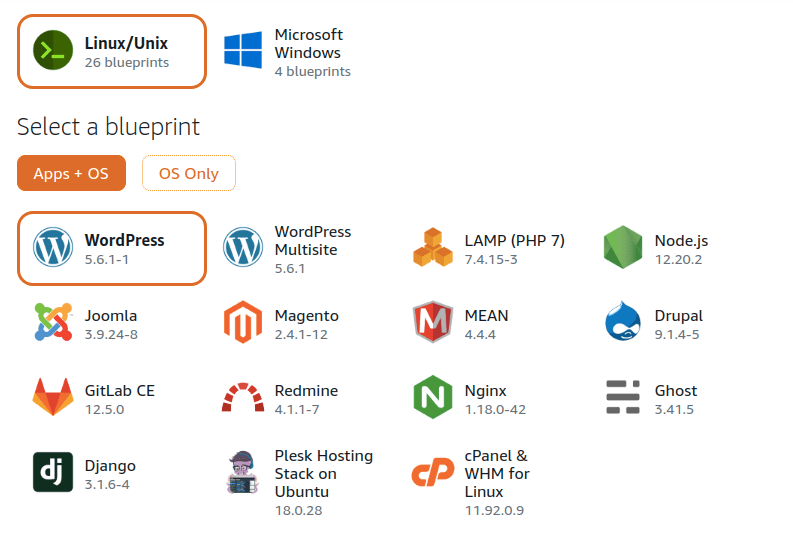The width and height of the screenshot is (793, 534).
Task: Click the Joomla 3.9.24-8 version text
Action: click(111, 334)
